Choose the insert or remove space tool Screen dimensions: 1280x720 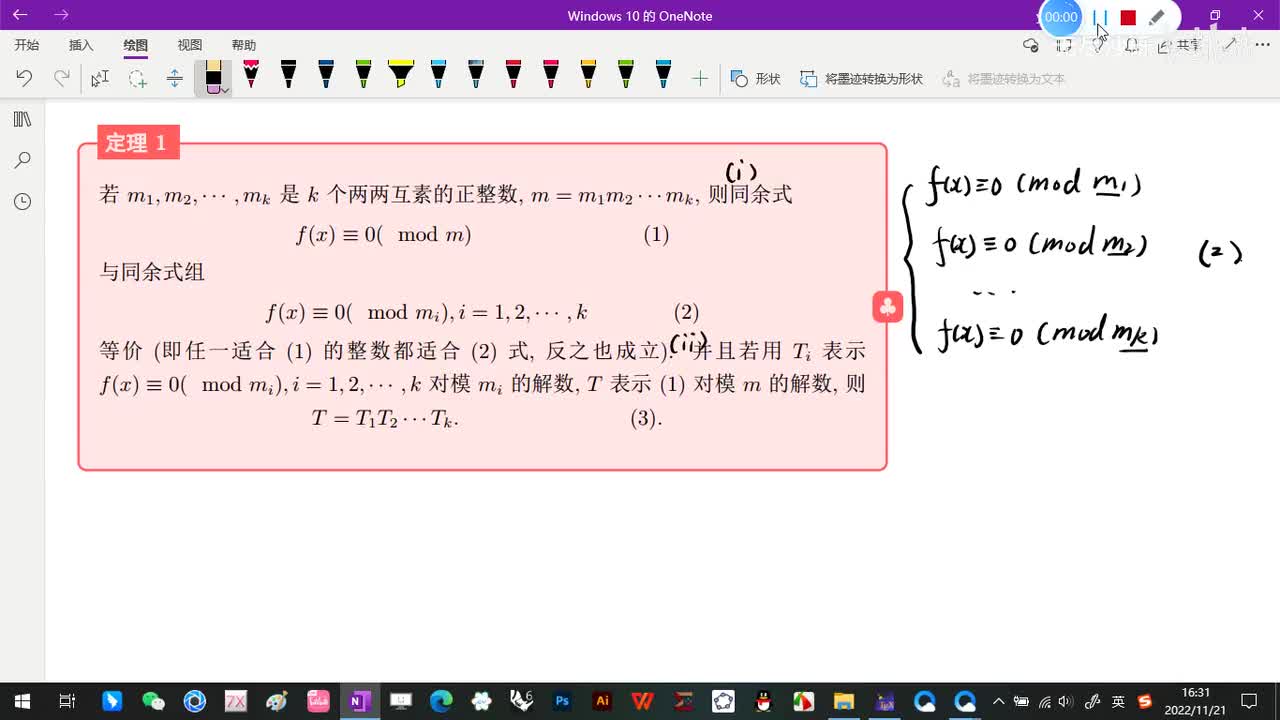click(x=175, y=78)
